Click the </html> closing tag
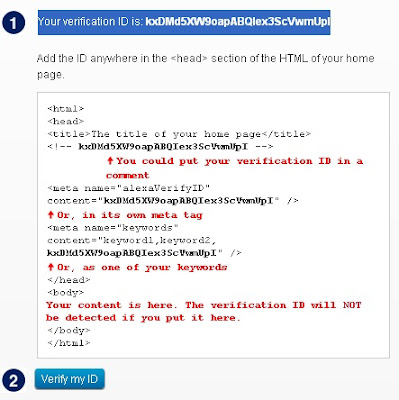This screenshot has height=400, width=399. coord(69,343)
